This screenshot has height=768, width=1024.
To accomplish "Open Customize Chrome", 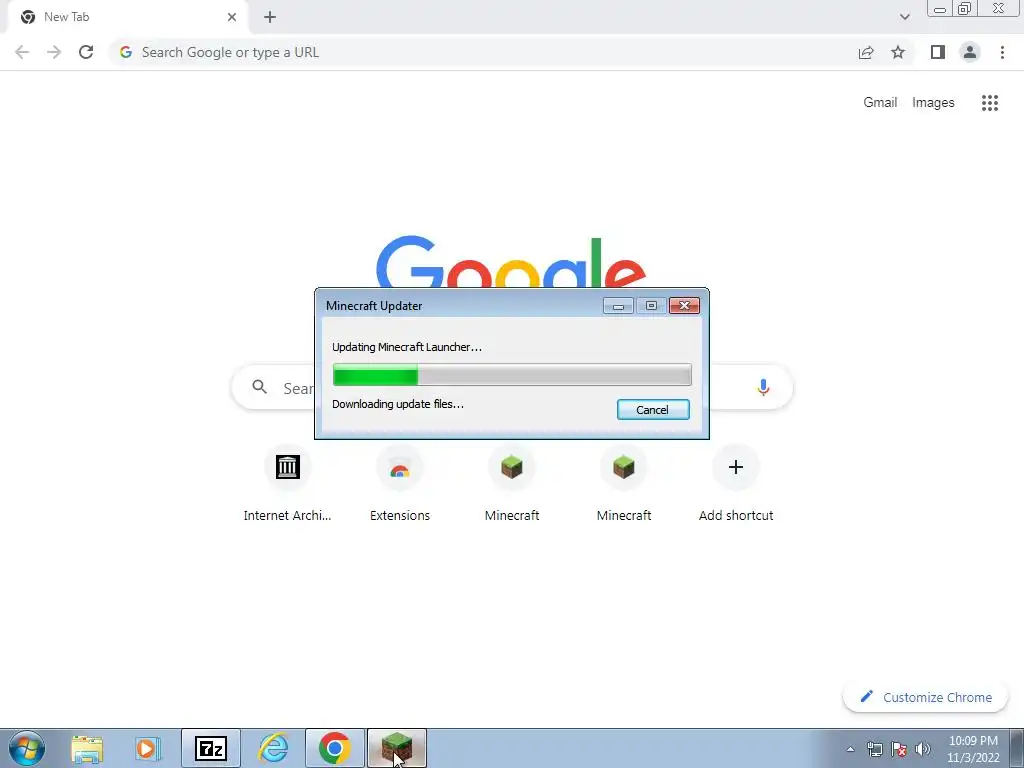I will pos(927,697).
